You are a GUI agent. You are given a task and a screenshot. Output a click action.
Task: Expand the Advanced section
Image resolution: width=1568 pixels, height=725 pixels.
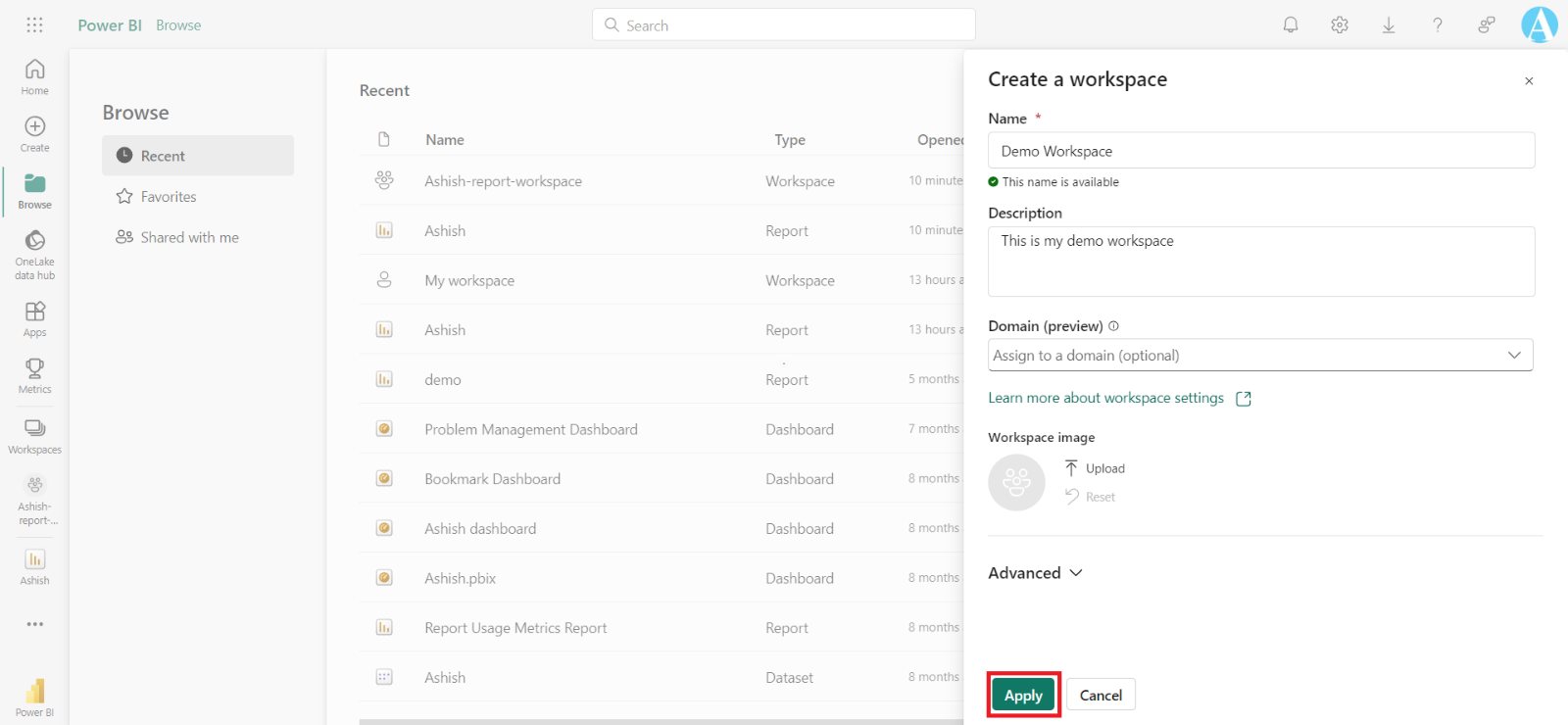pos(1035,573)
